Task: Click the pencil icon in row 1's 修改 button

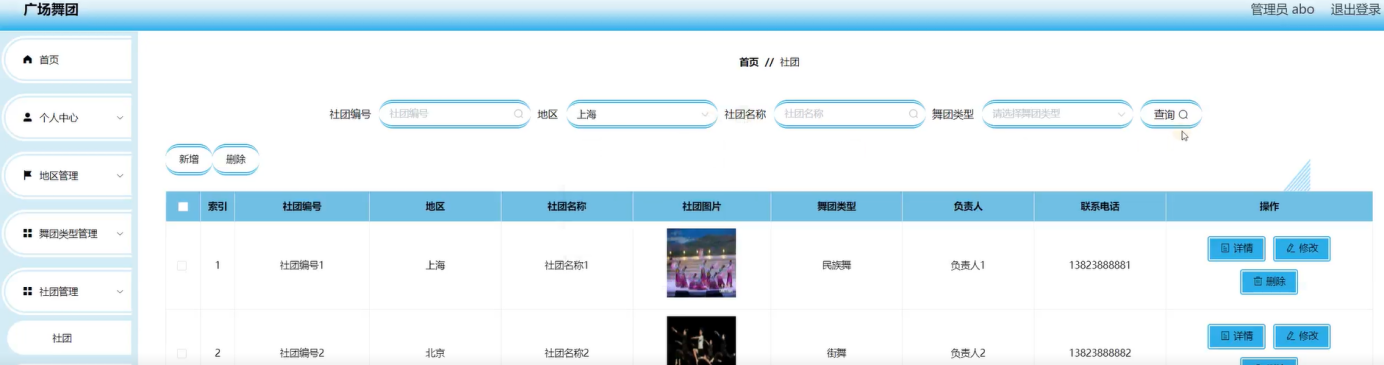Action: pos(1290,249)
